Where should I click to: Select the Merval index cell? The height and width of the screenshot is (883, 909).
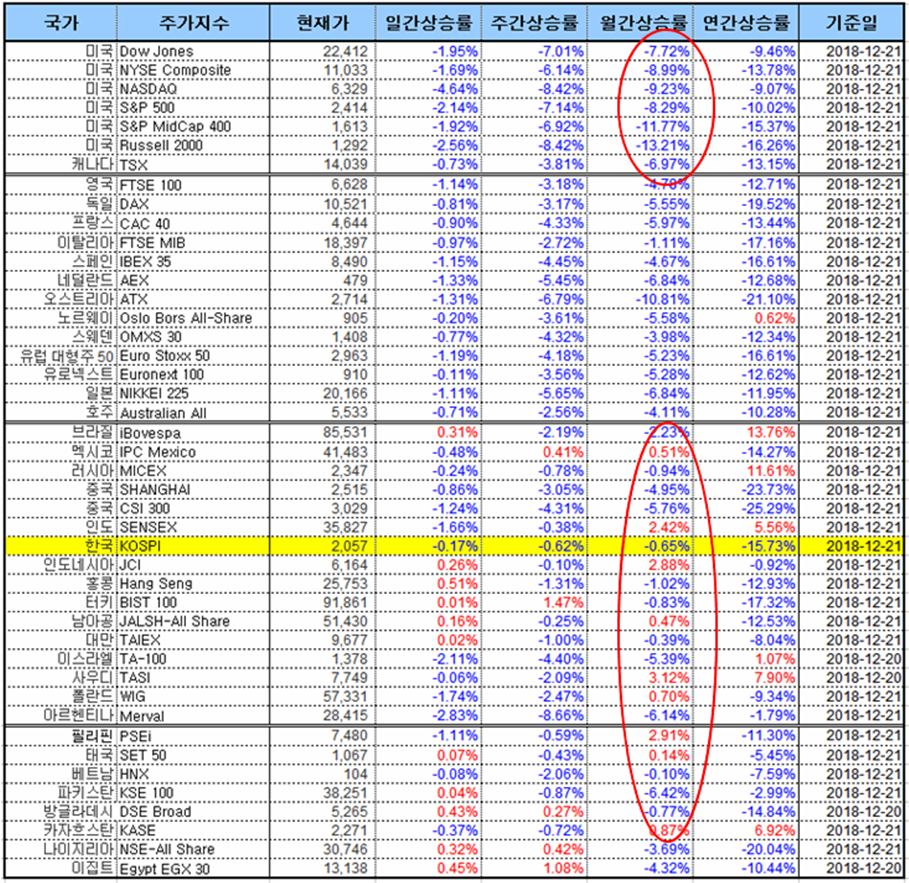pos(193,715)
